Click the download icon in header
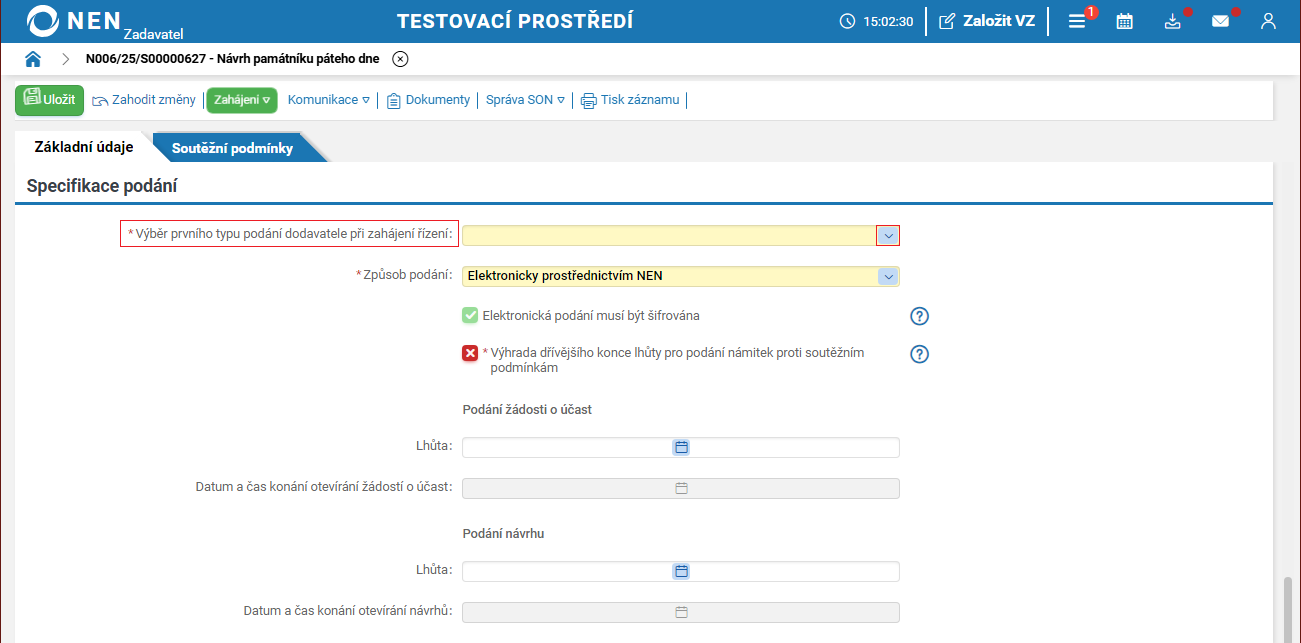Viewport: 1301px width, 643px height. (x=1173, y=21)
